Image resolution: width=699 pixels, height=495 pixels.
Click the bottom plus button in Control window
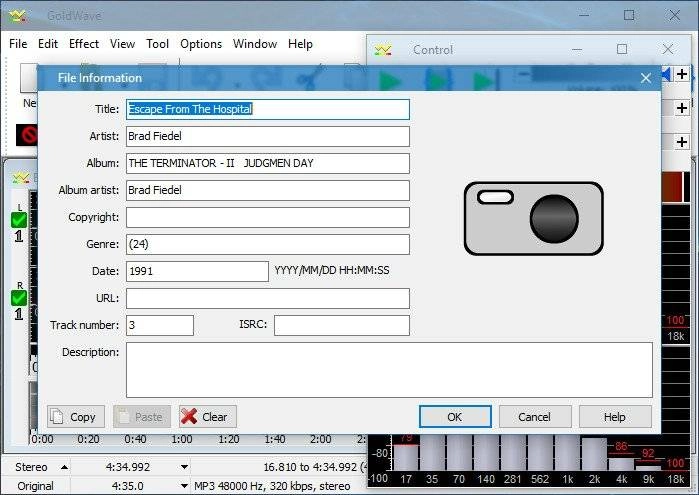pyautogui.click(x=682, y=142)
